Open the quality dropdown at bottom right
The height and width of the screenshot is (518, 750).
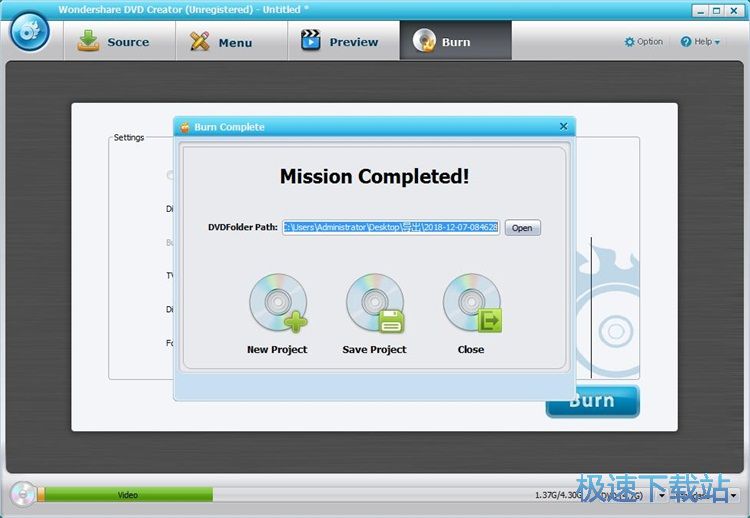pyautogui.click(x=733, y=495)
